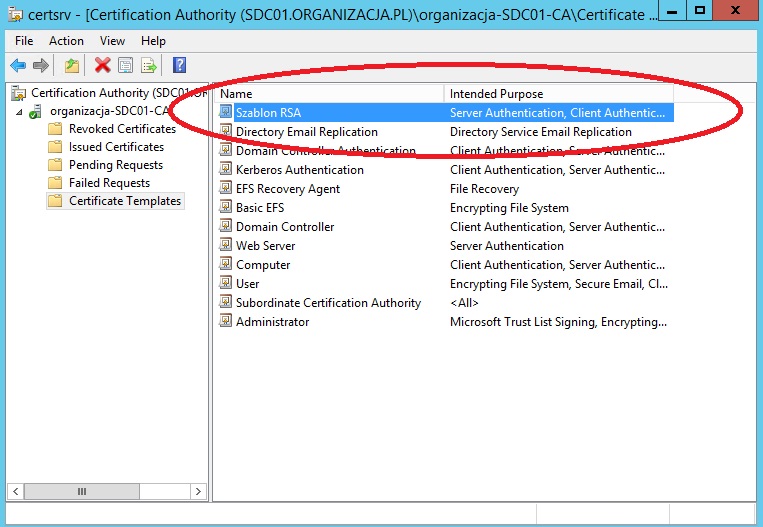Click the <All> purpose cell
The image size is (763, 527).
464,302
